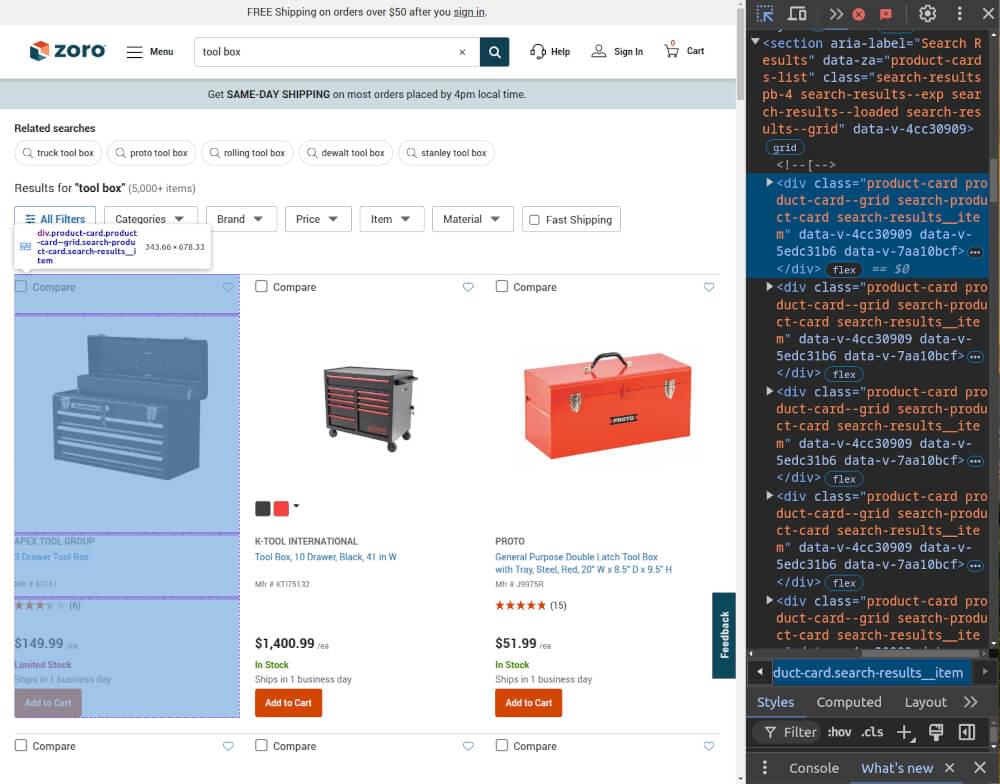Open the Console tab in DevTools

[x=813, y=768]
